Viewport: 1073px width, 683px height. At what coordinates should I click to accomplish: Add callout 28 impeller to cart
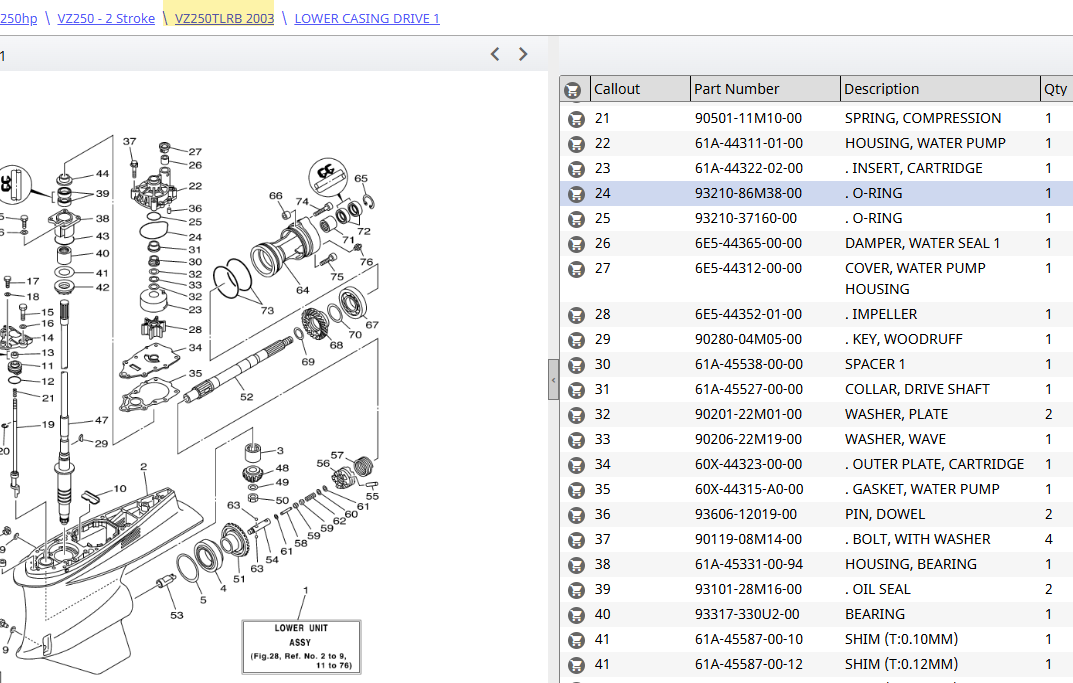(576, 315)
